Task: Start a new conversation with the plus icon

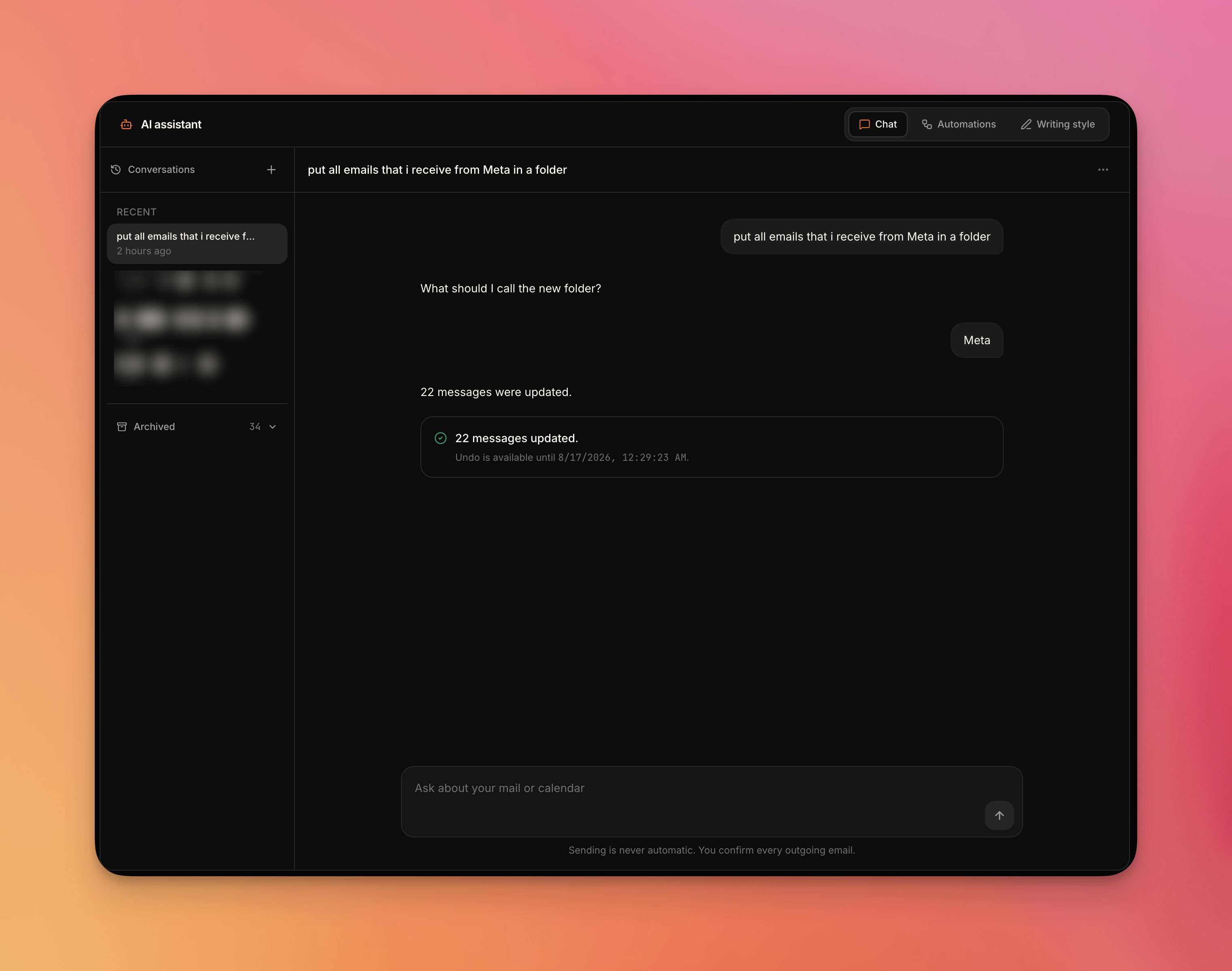Action: click(x=271, y=169)
